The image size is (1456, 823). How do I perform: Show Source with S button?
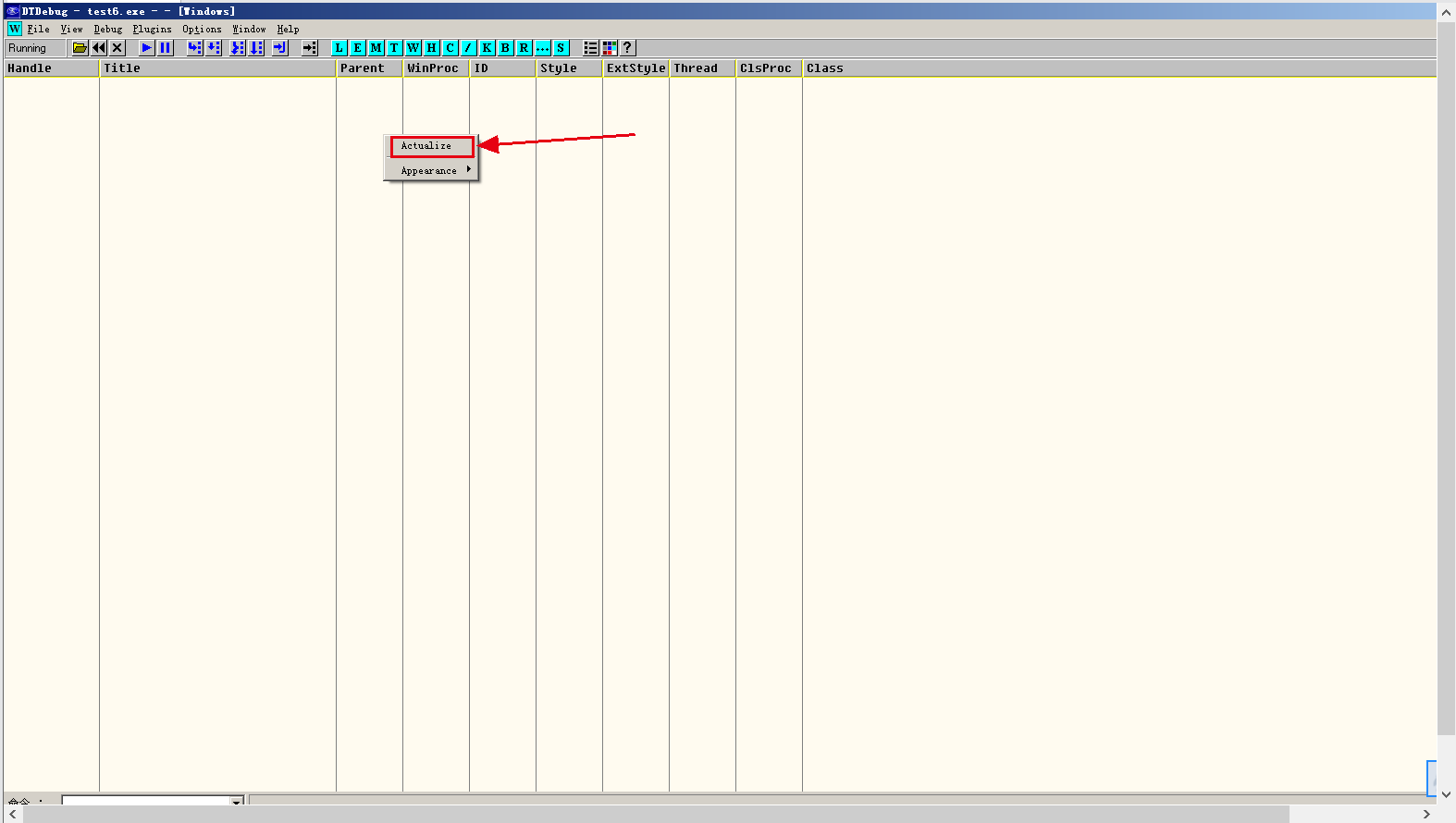561,48
